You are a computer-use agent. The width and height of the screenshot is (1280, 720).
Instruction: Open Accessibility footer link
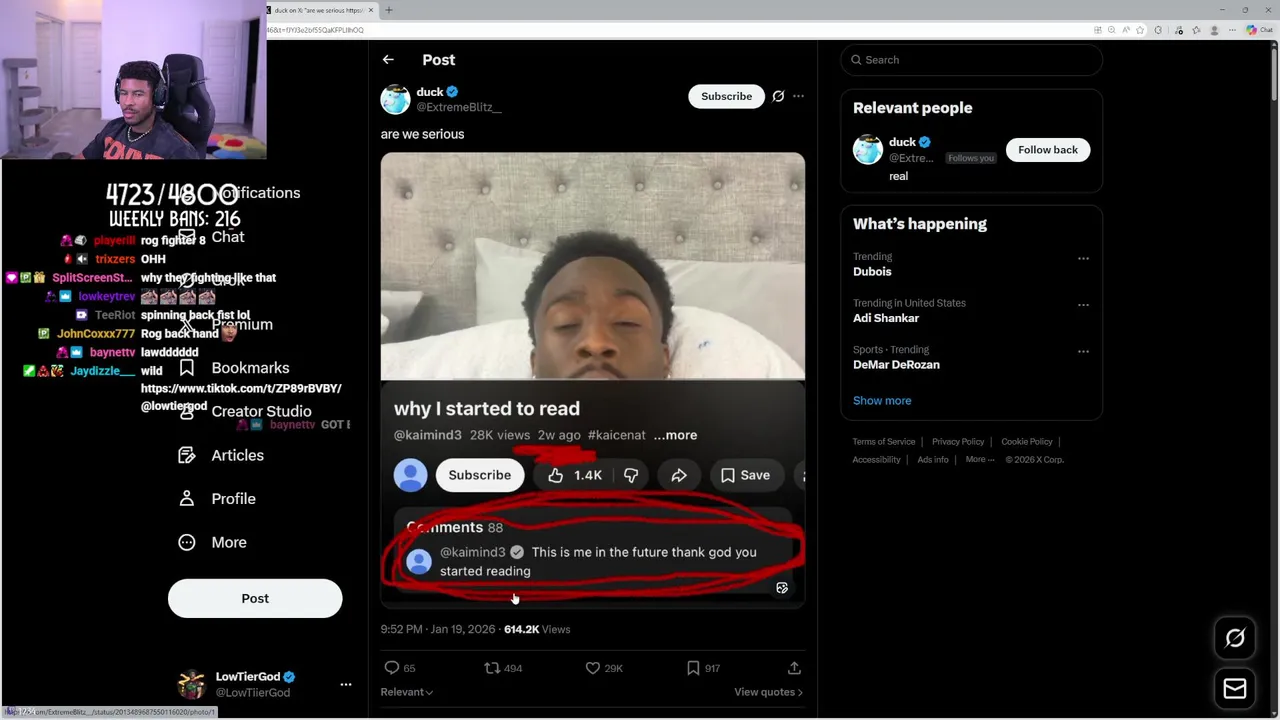click(877, 460)
